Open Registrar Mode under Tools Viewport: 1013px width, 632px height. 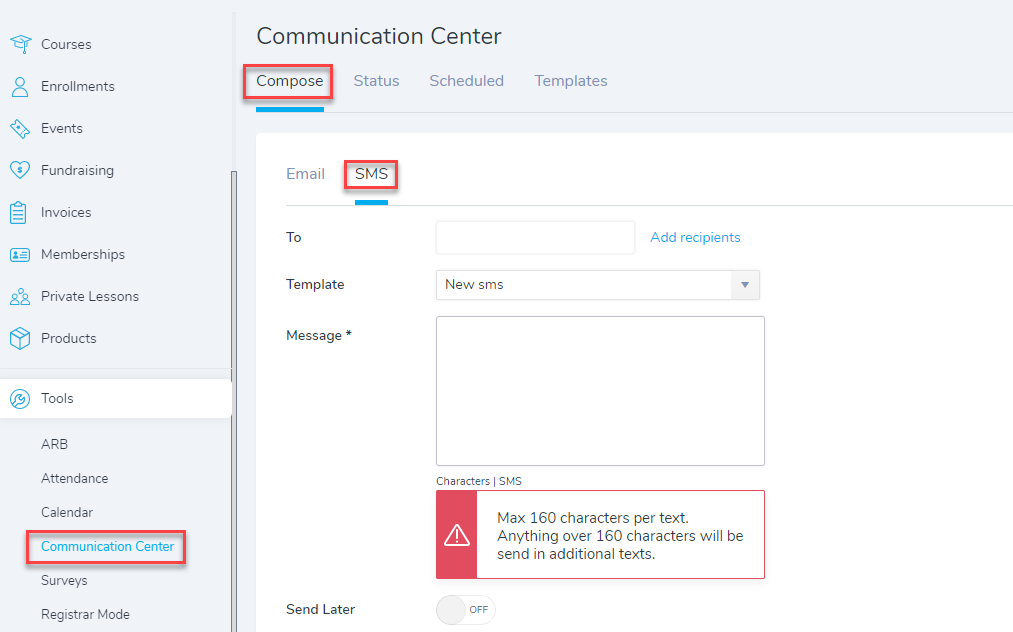point(85,615)
